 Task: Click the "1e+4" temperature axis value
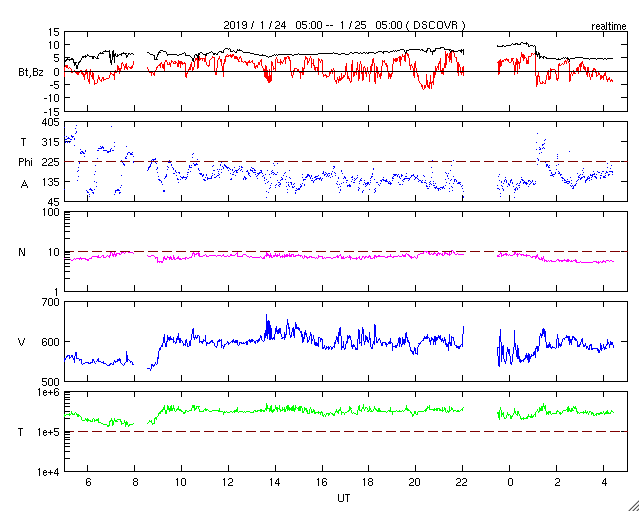49,472
